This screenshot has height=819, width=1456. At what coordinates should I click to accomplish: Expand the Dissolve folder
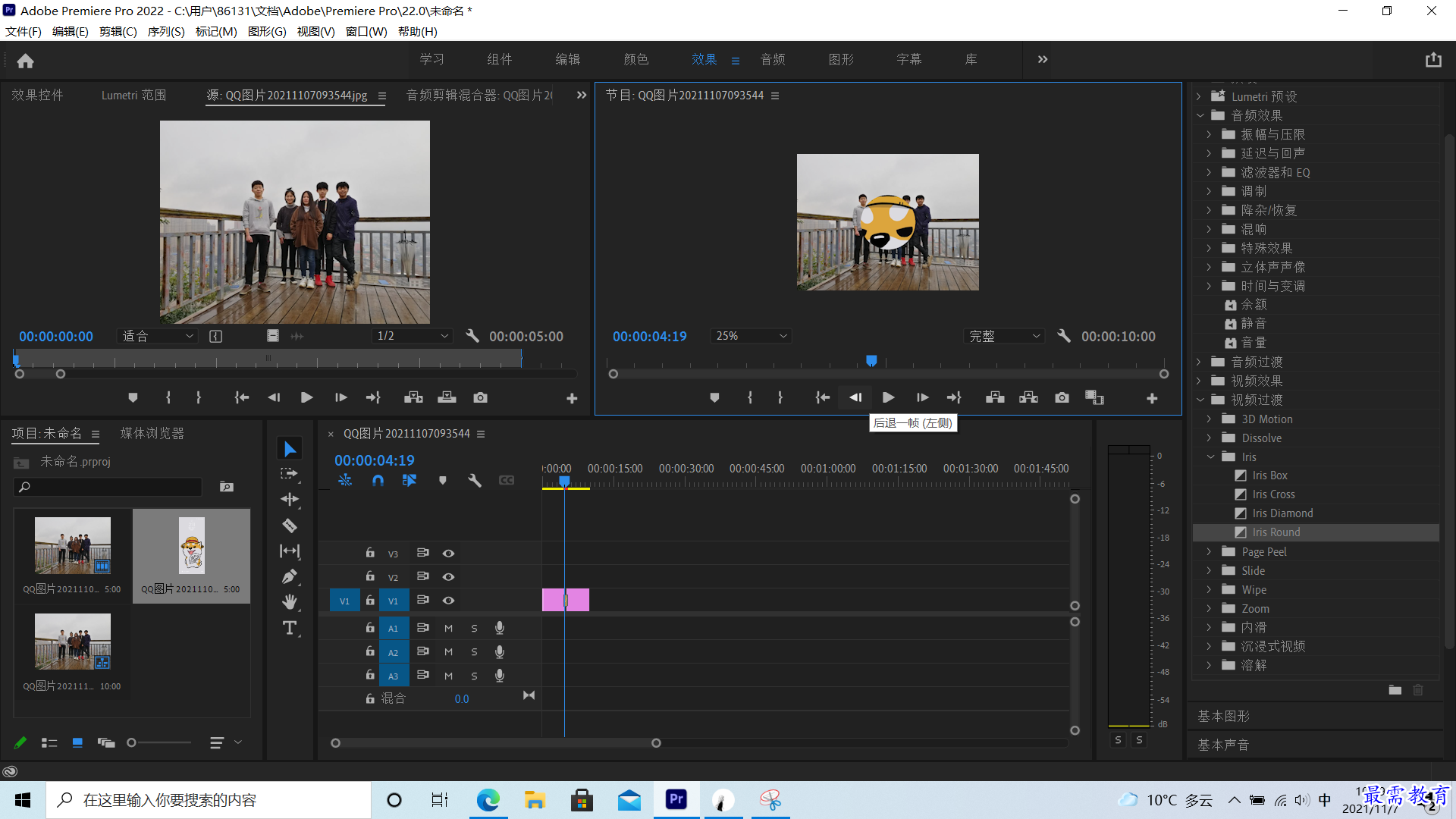coord(1209,438)
